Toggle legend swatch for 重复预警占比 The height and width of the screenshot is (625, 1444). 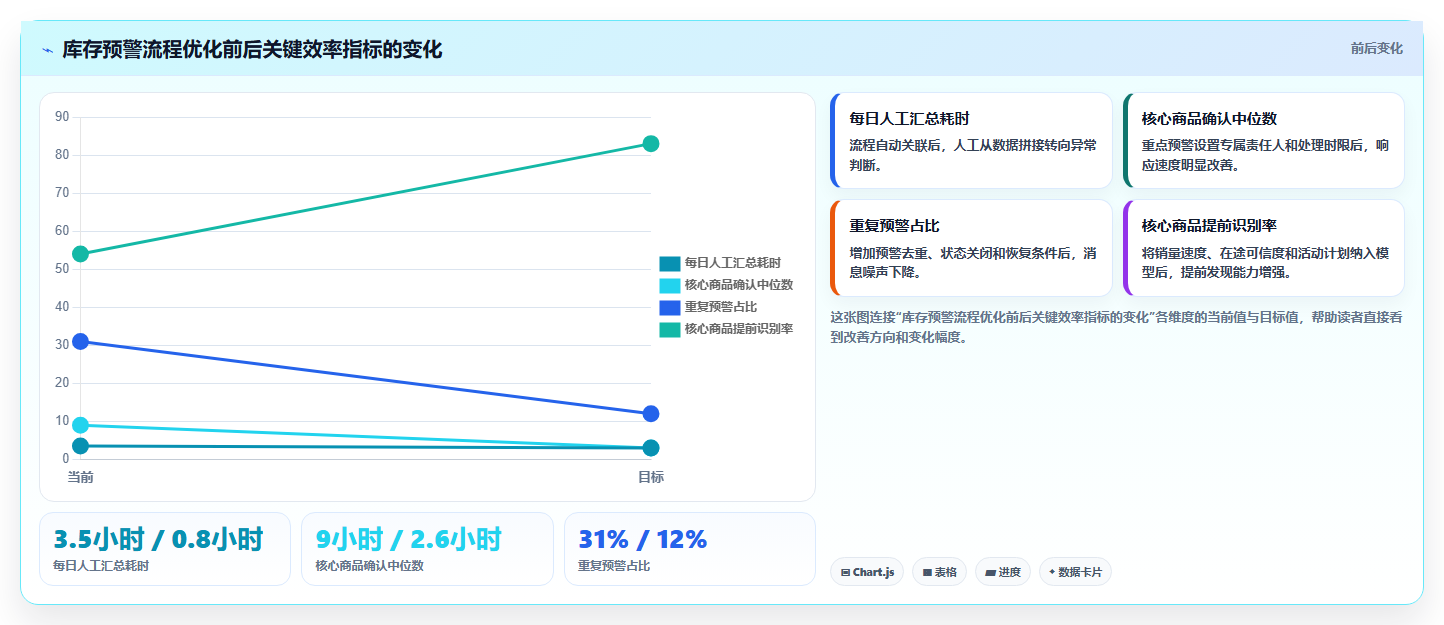point(669,308)
